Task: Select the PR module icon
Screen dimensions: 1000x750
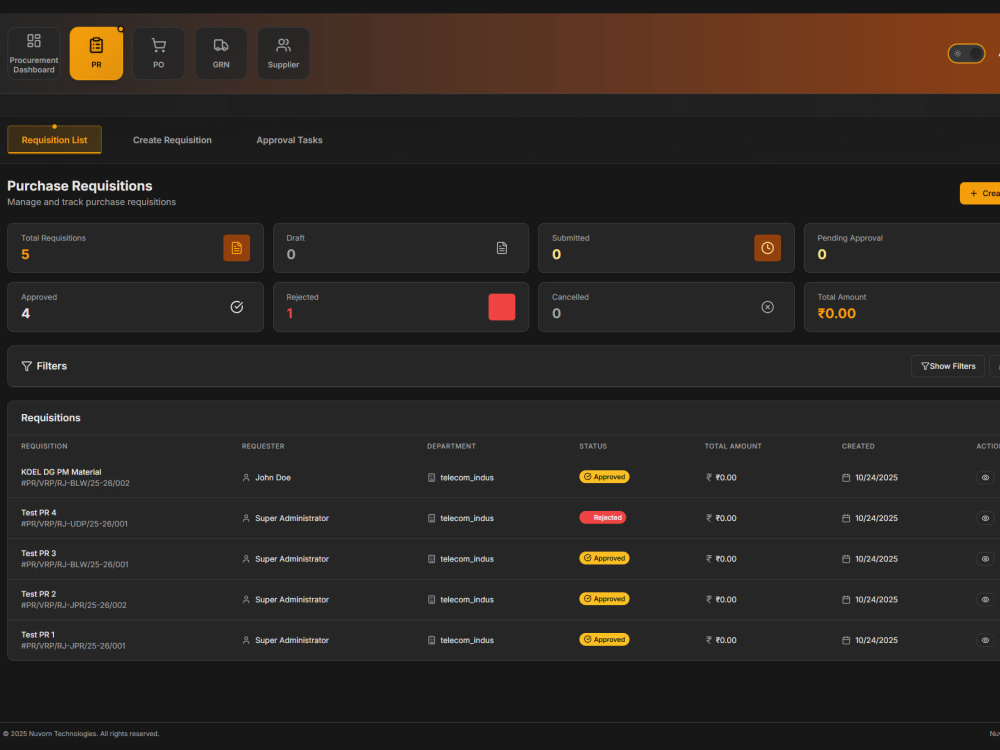Action: click(x=96, y=54)
